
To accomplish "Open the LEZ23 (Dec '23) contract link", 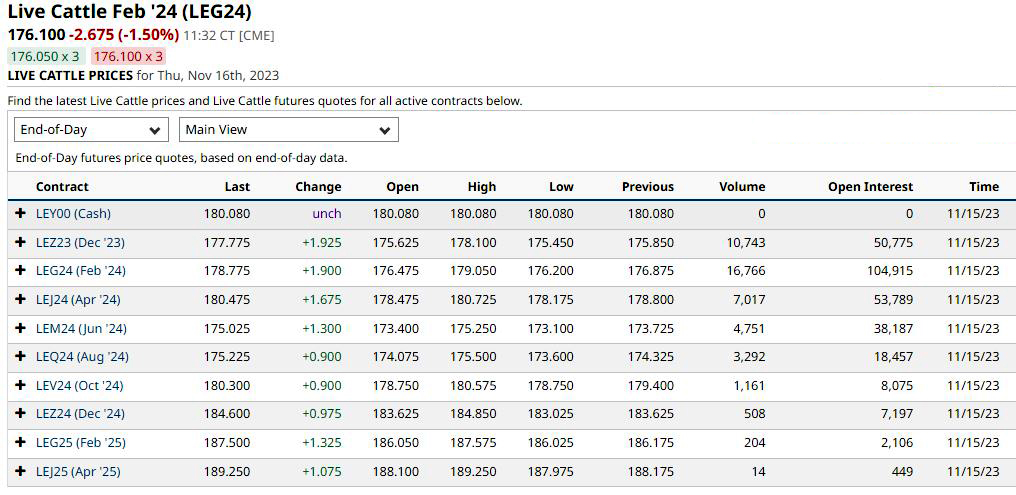I will tap(80, 243).
